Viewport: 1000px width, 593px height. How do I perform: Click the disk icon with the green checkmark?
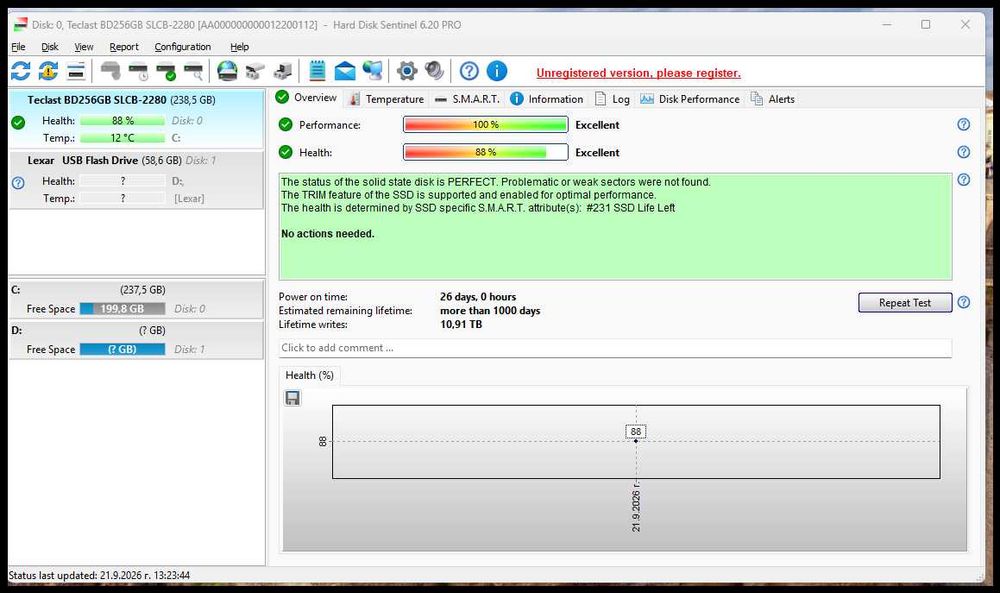(166, 71)
